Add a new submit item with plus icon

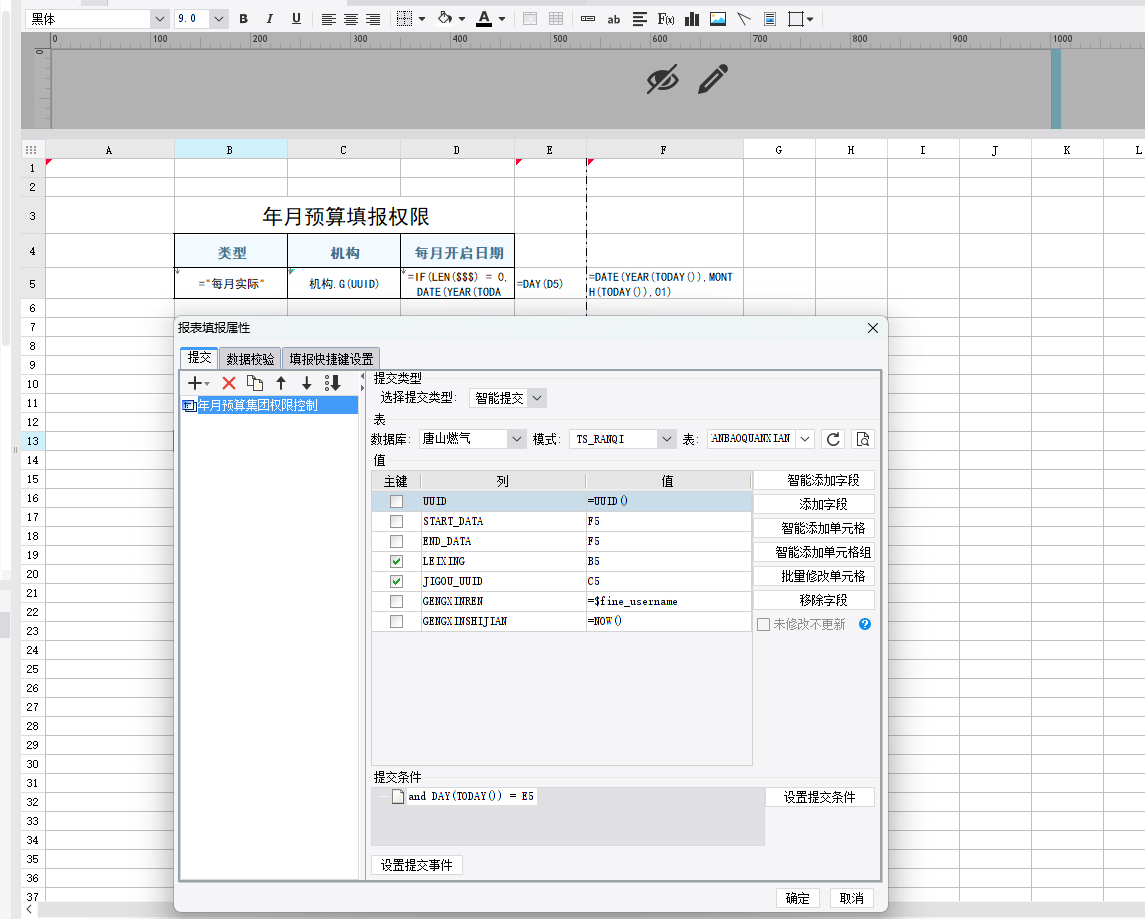(194, 383)
